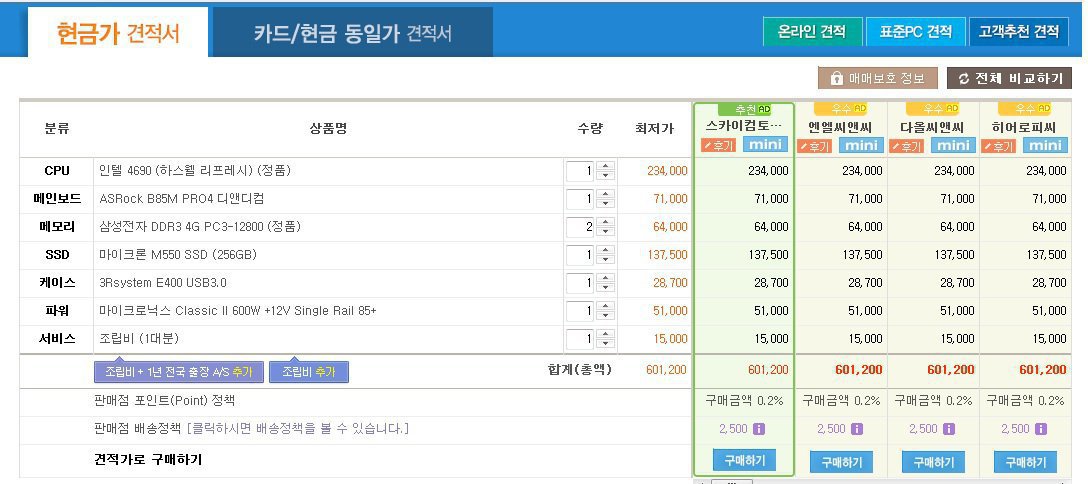Open shipping info icon in 엔엘씨앤씨 column
Viewport: 1088px width, 484px height.
pos(857,429)
